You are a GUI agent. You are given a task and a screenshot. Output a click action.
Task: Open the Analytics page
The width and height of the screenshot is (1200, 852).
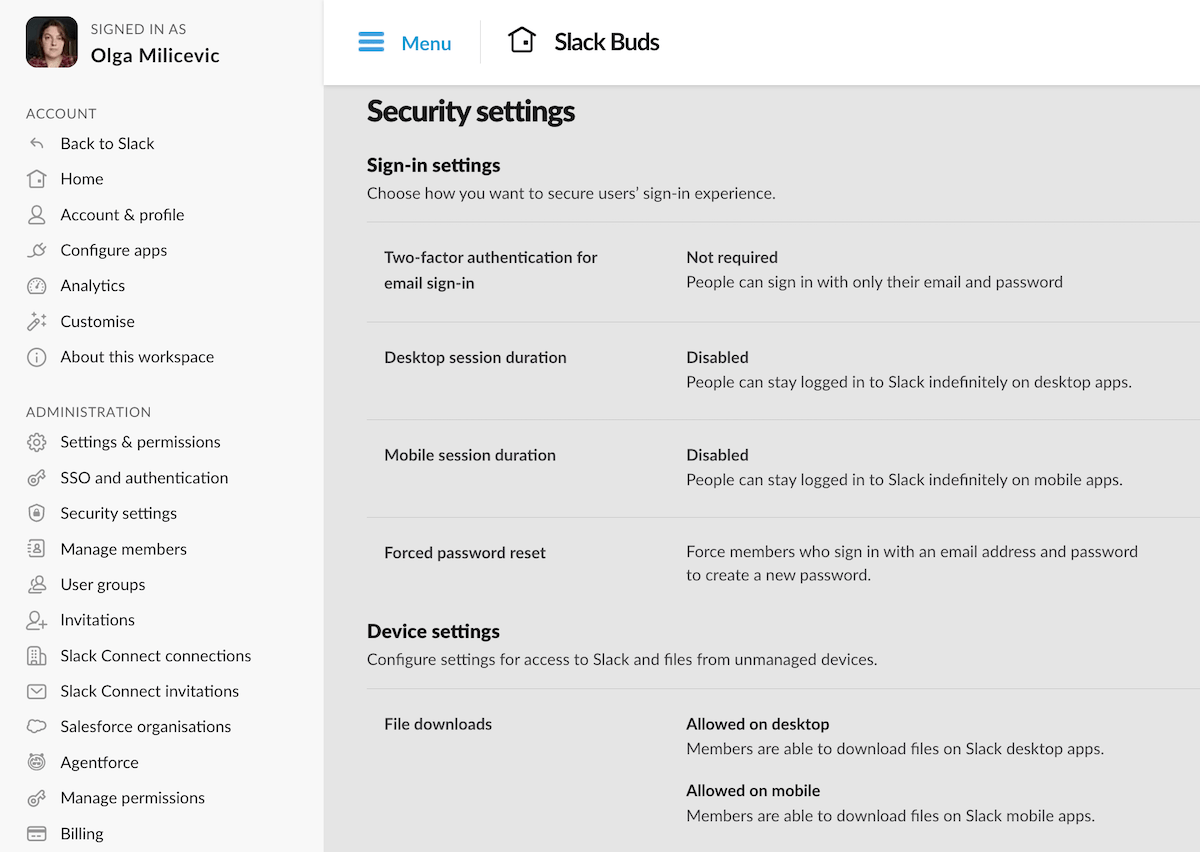pos(92,285)
